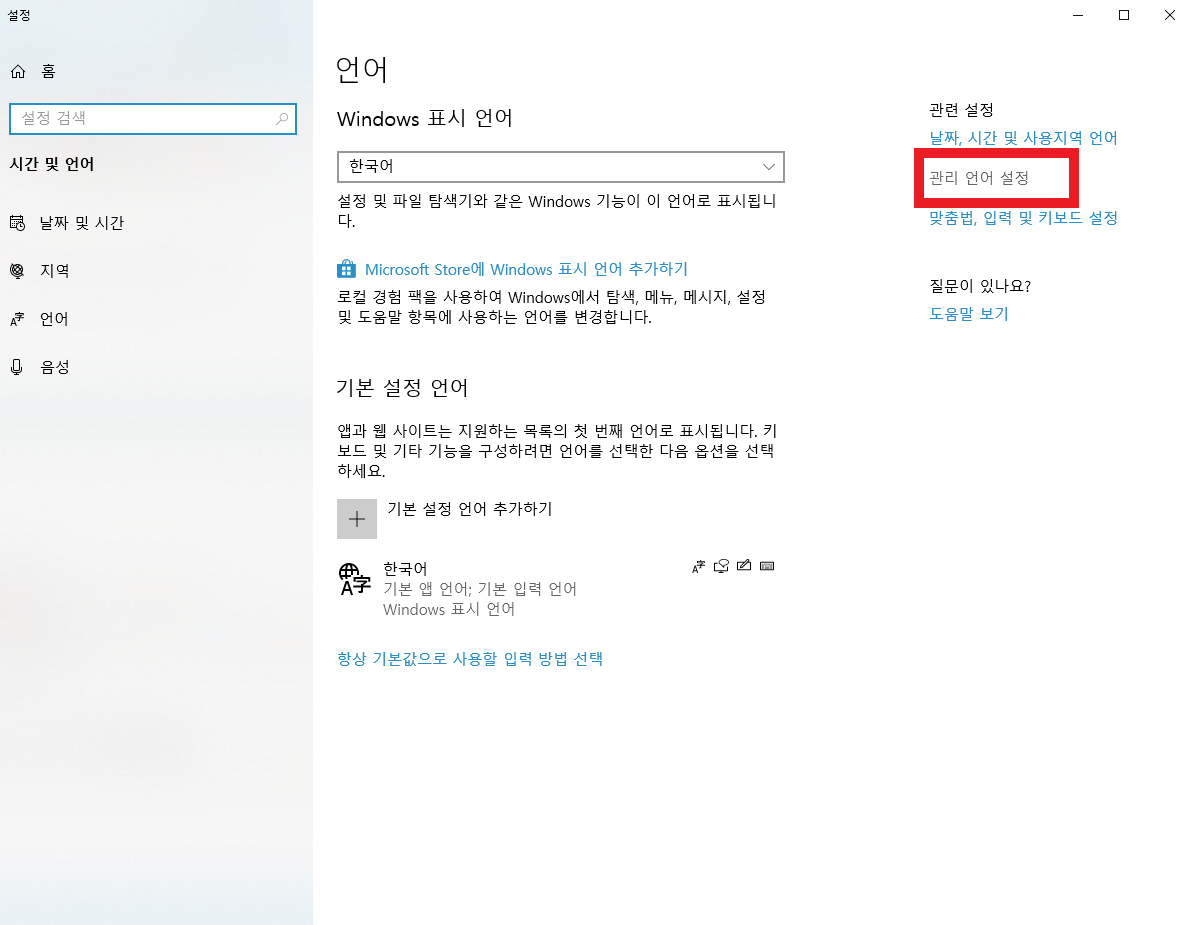The image size is (1186, 925).
Task: Click the 시간 및 언어 heading
Action: (x=51, y=164)
